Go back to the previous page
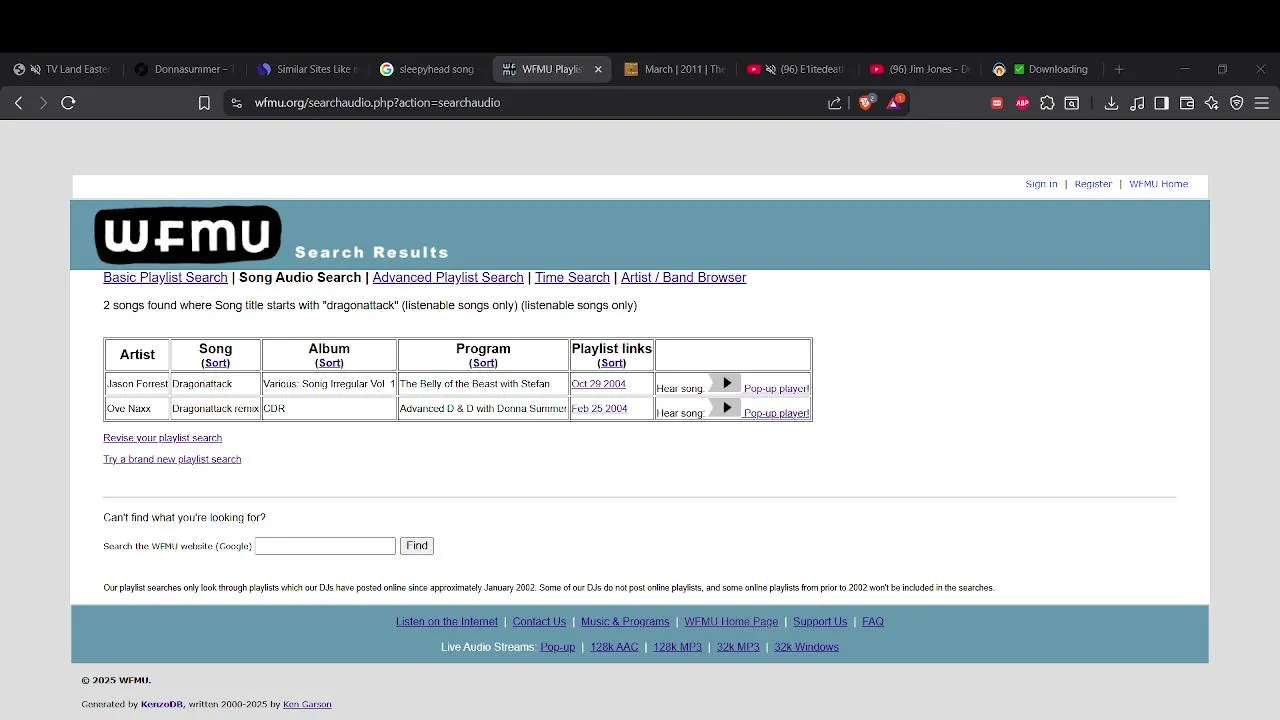The width and height of the screenshot is (1280, 720). point(18,103)
